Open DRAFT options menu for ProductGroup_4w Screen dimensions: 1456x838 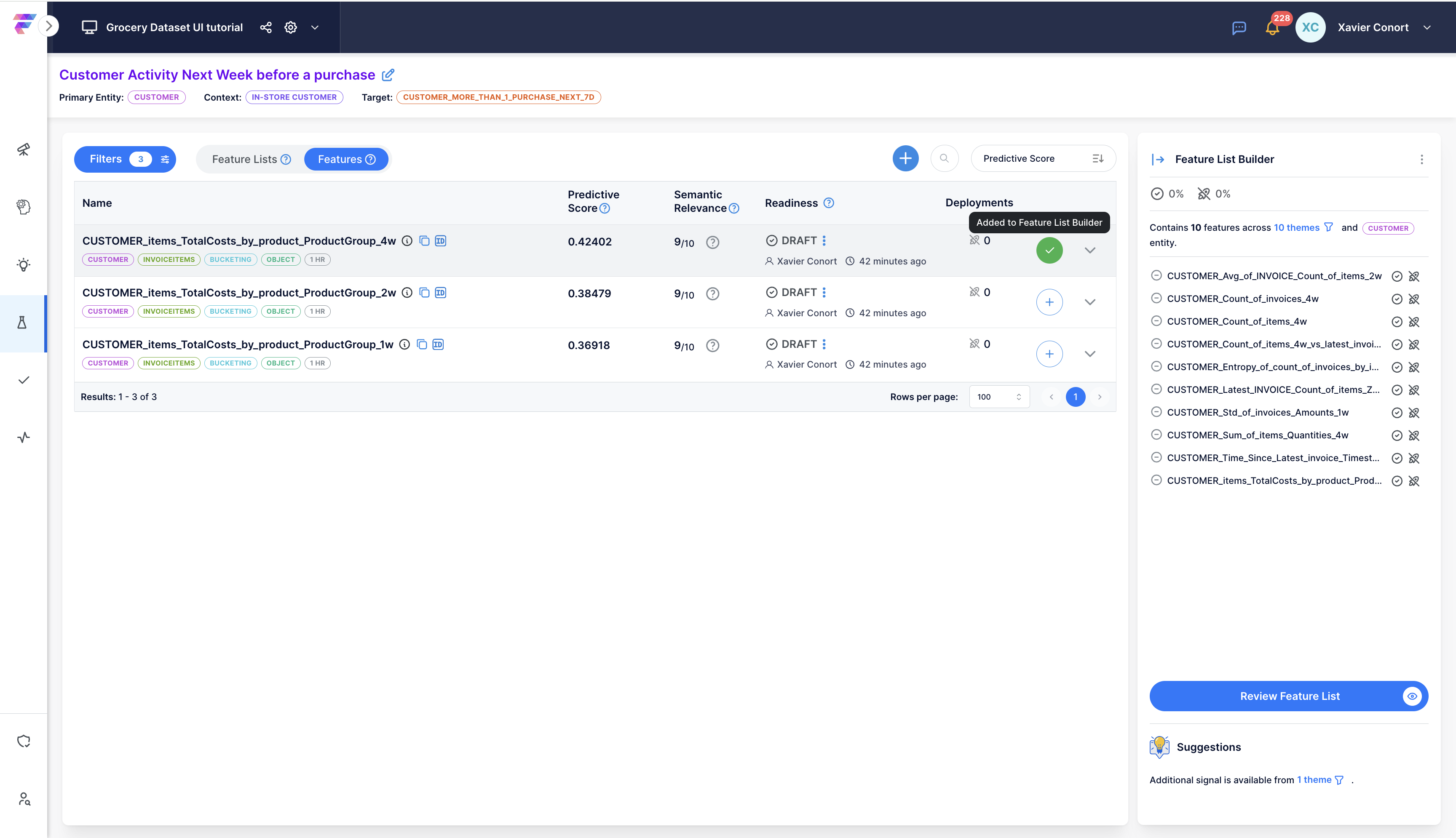(x=824, y=240)
